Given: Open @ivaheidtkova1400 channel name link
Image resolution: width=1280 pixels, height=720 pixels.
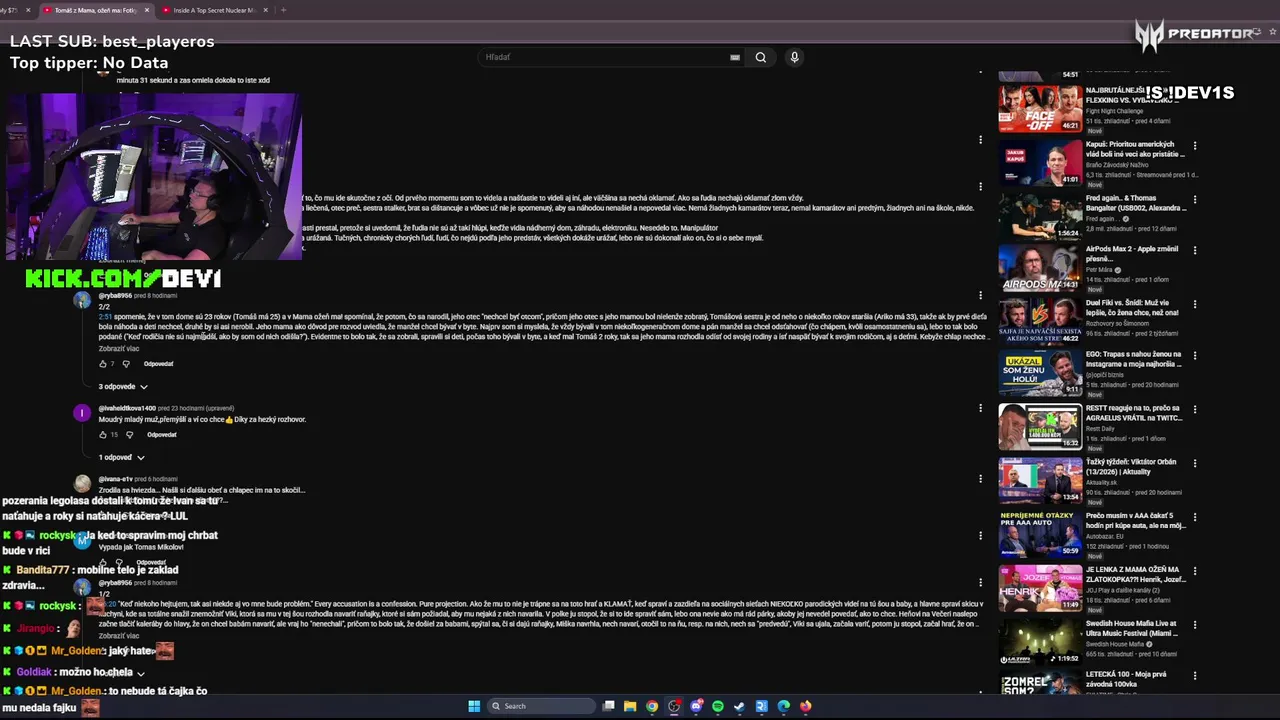Looking at the screenshot, I should 127,409.
